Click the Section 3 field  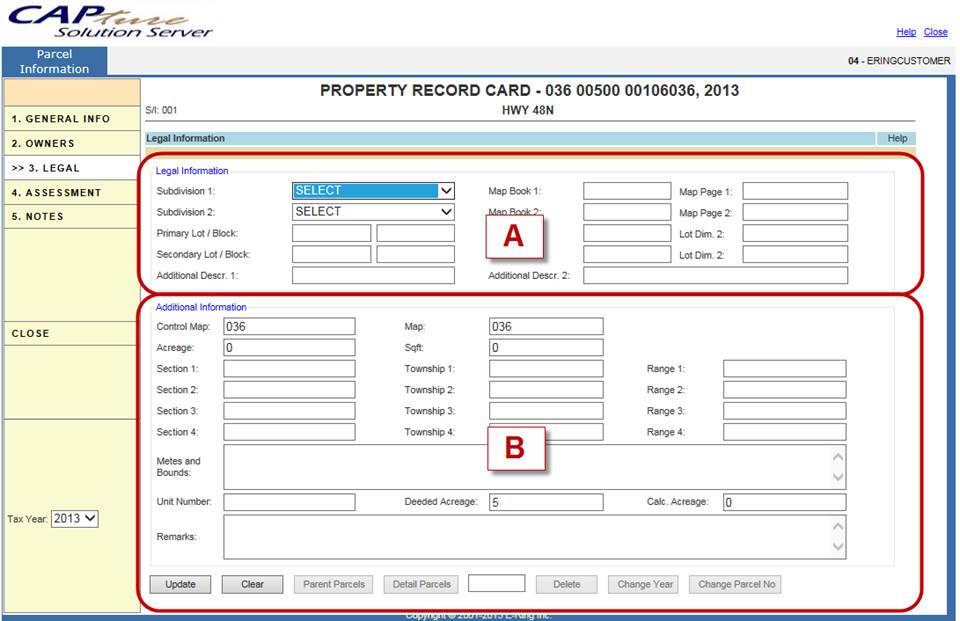[x=289, y=411]
